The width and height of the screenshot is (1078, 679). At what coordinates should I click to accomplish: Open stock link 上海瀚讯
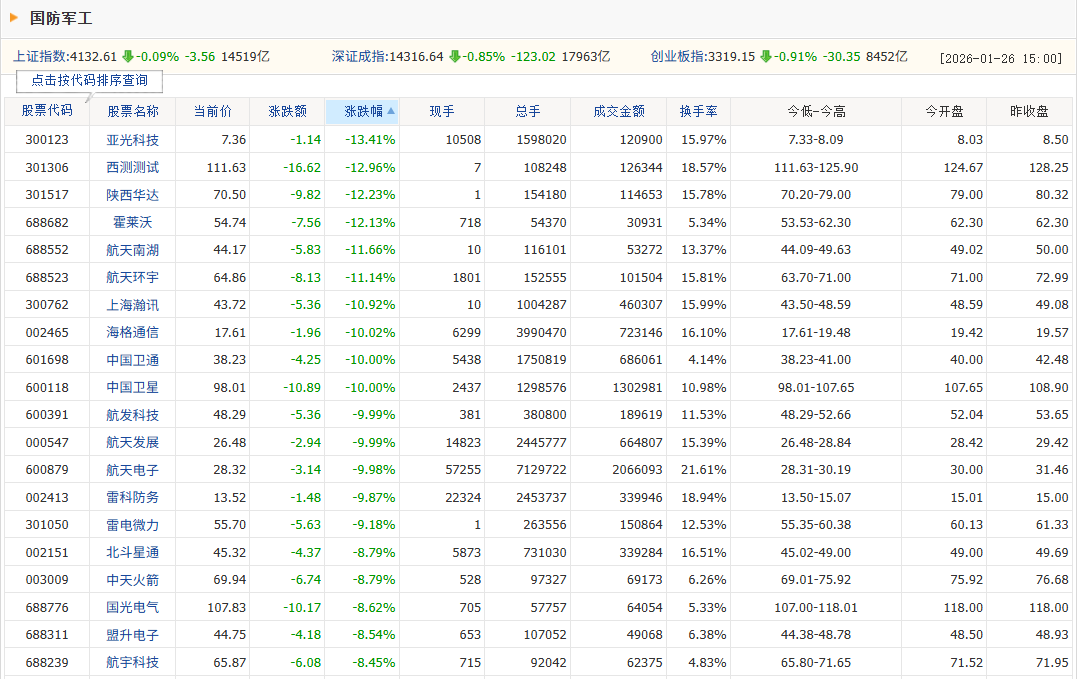(x=133, y=304)
